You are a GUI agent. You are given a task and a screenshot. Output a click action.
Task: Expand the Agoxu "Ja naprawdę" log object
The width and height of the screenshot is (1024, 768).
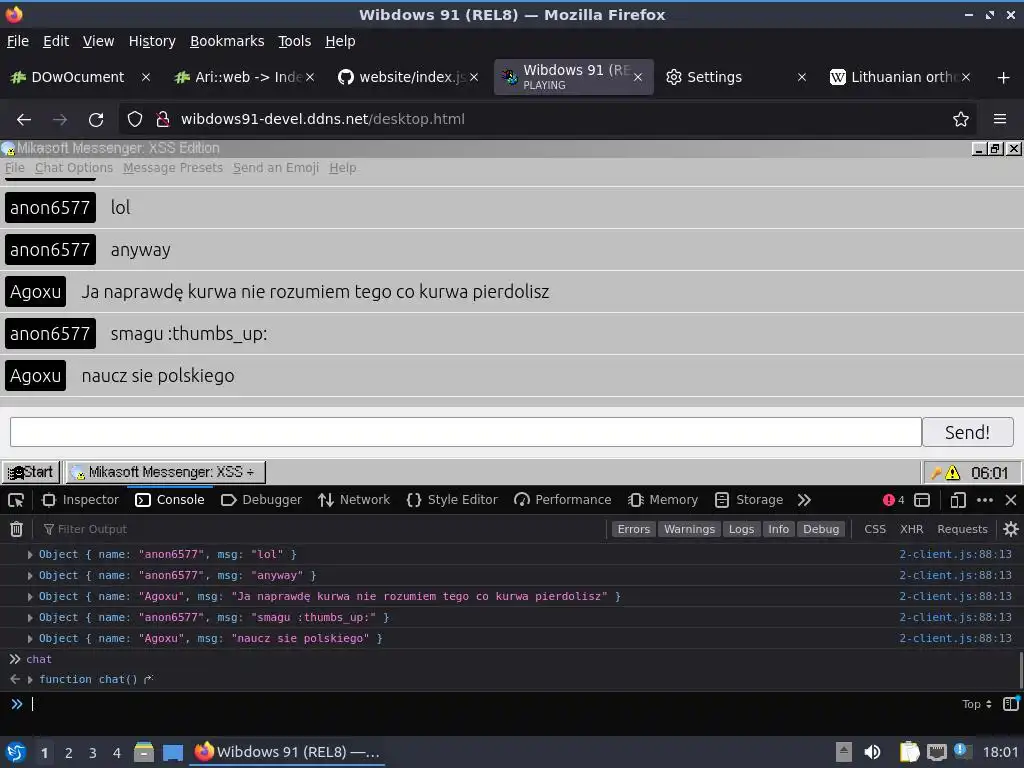click(30, 596)
